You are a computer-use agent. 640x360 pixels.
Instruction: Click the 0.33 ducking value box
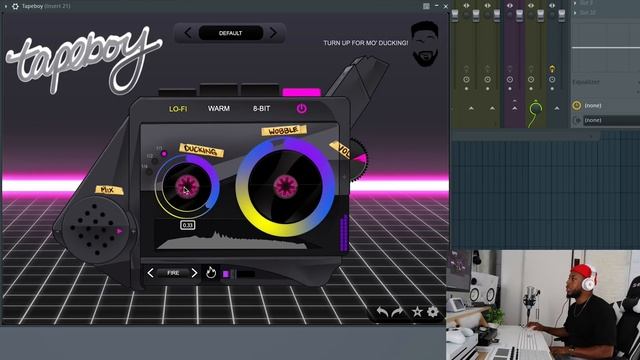coord(188,225)
